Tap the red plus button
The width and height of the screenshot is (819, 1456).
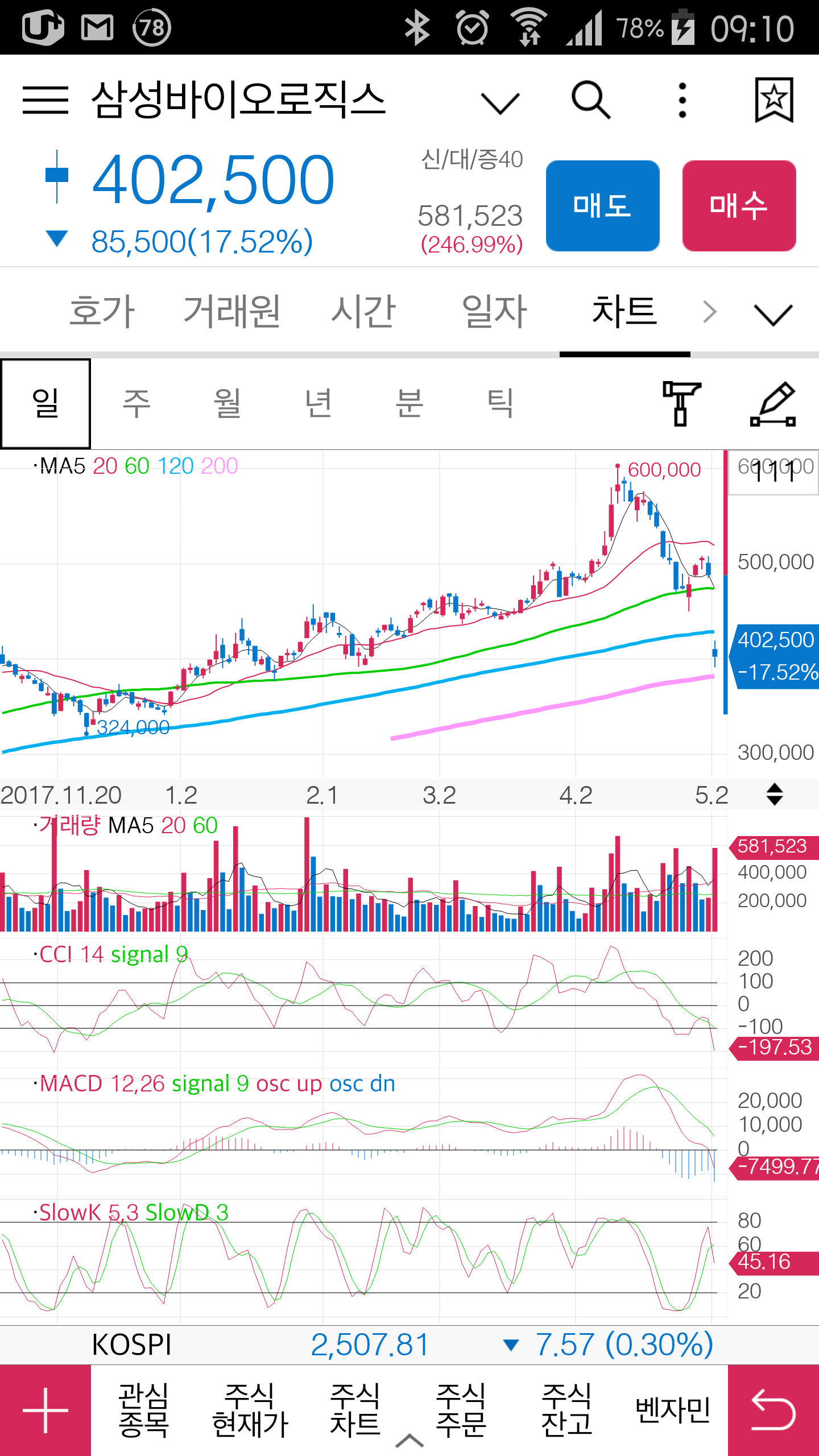coord(45,1410)
